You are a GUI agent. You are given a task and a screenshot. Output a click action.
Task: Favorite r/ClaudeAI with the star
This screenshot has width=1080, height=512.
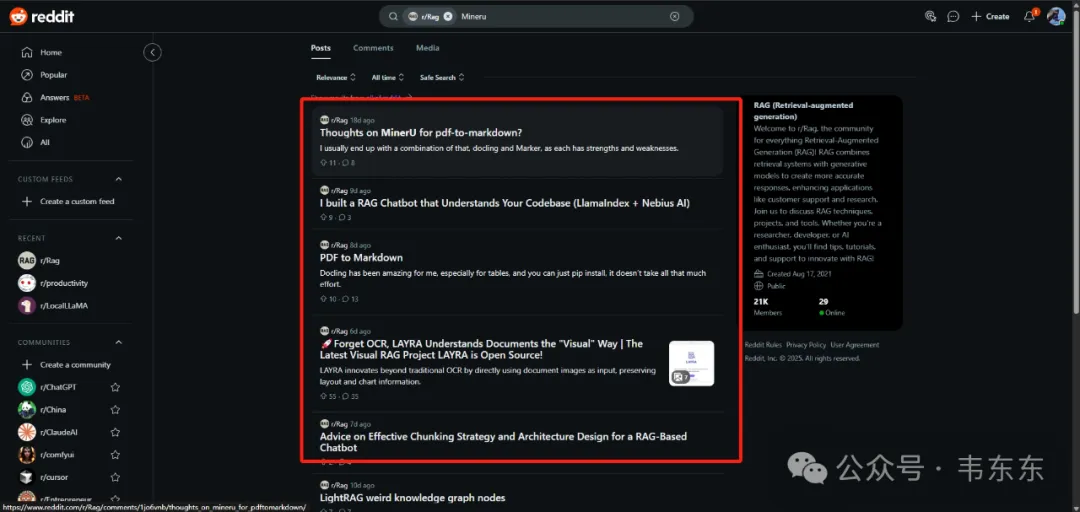[116, 432]
